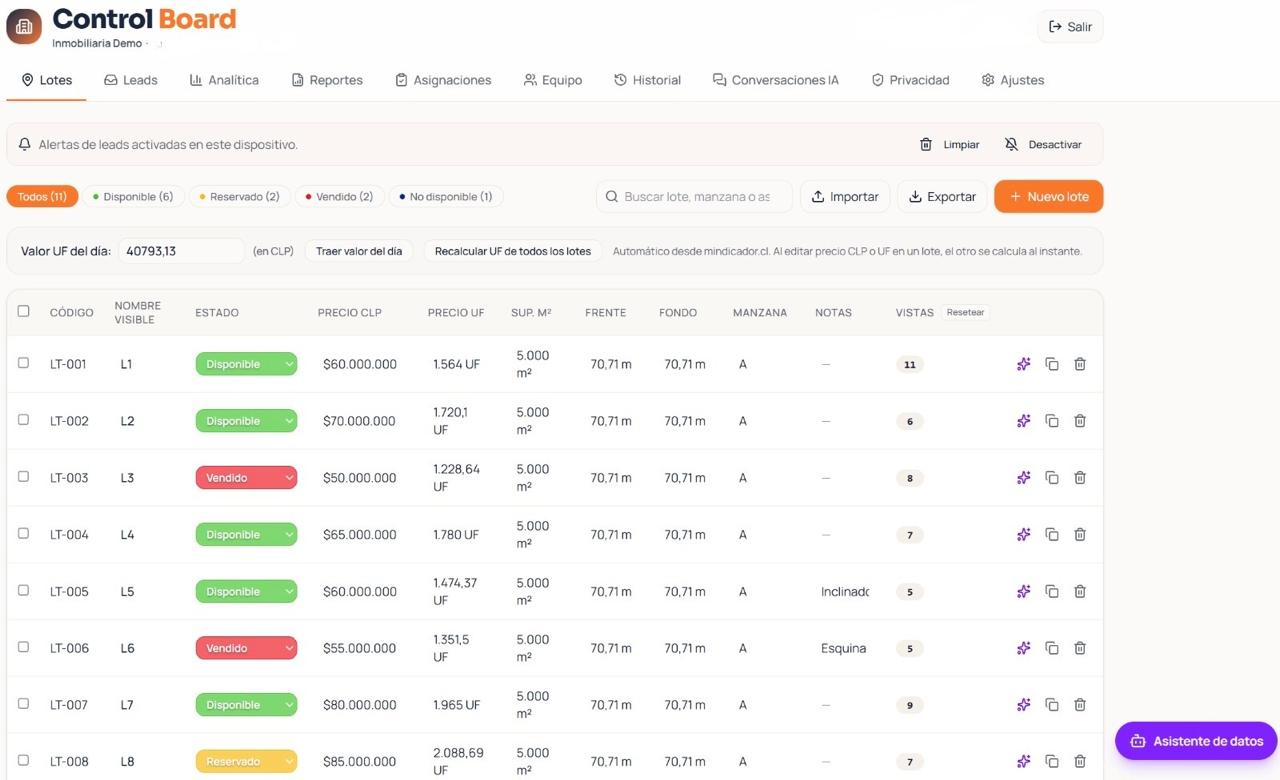1280x780 pixels.
Task: Duplicate lot LT-005 with copy icon
Action: 1052,592
